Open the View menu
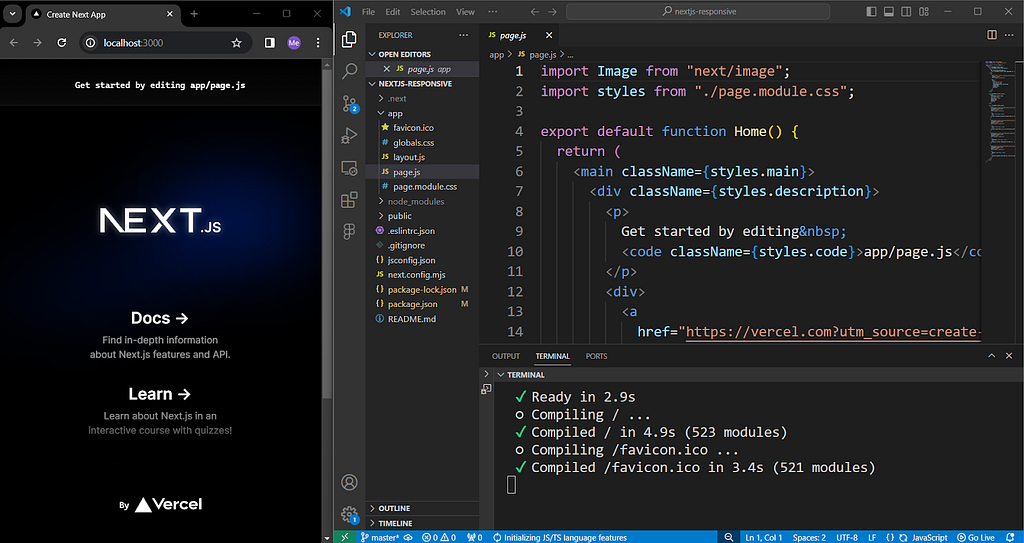Viewport: 1024px width, 543px height. click(465, 12)
